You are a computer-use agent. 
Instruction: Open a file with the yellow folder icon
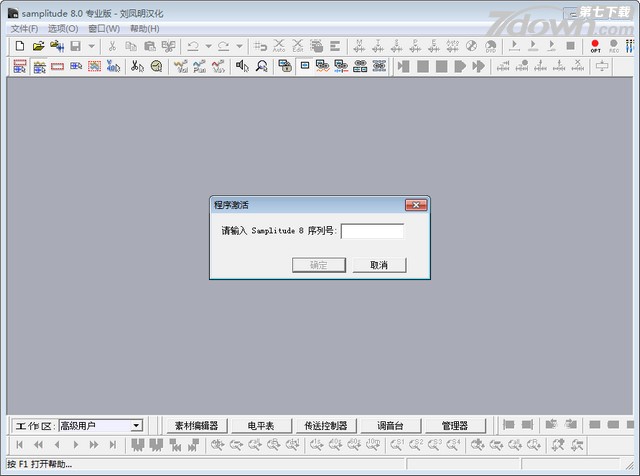[x=38, y=46]
